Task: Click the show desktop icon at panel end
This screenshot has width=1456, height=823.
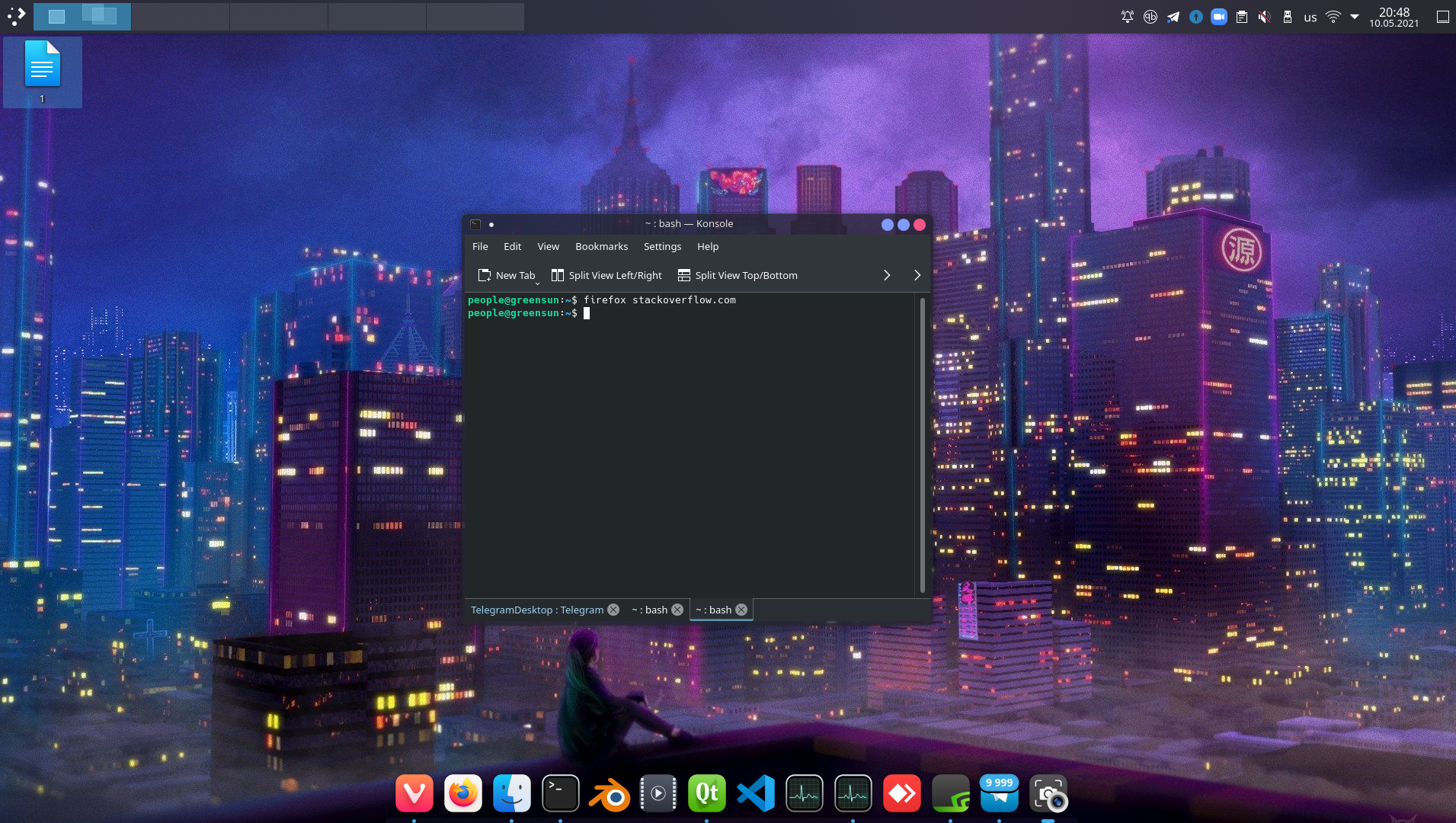Action: tap(1443, 17)
